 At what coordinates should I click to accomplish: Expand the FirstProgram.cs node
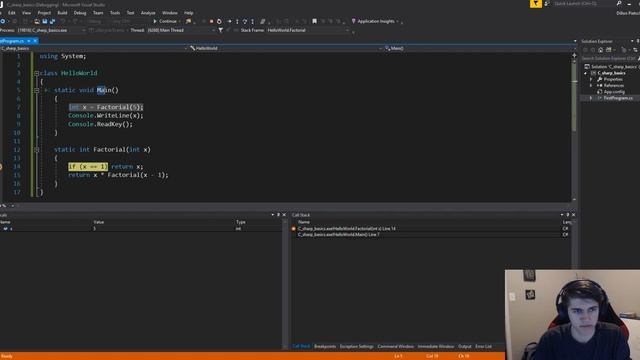tap(591, 98)
